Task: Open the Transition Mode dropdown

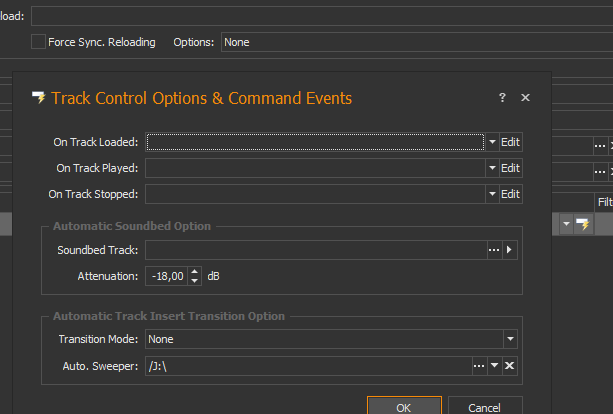Action: pyautogui.click(x=510, y=340)
